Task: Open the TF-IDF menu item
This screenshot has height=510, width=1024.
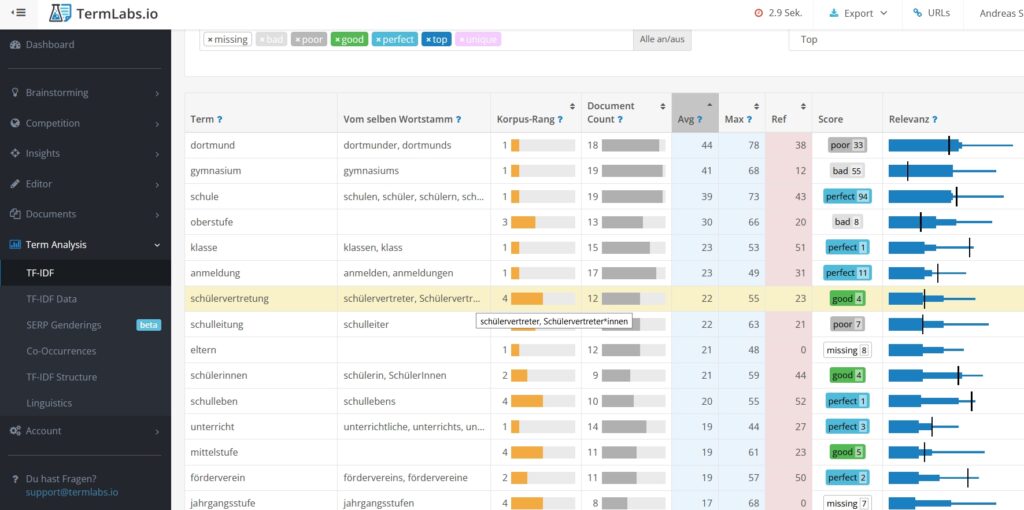Action: [x=86, y=273]
